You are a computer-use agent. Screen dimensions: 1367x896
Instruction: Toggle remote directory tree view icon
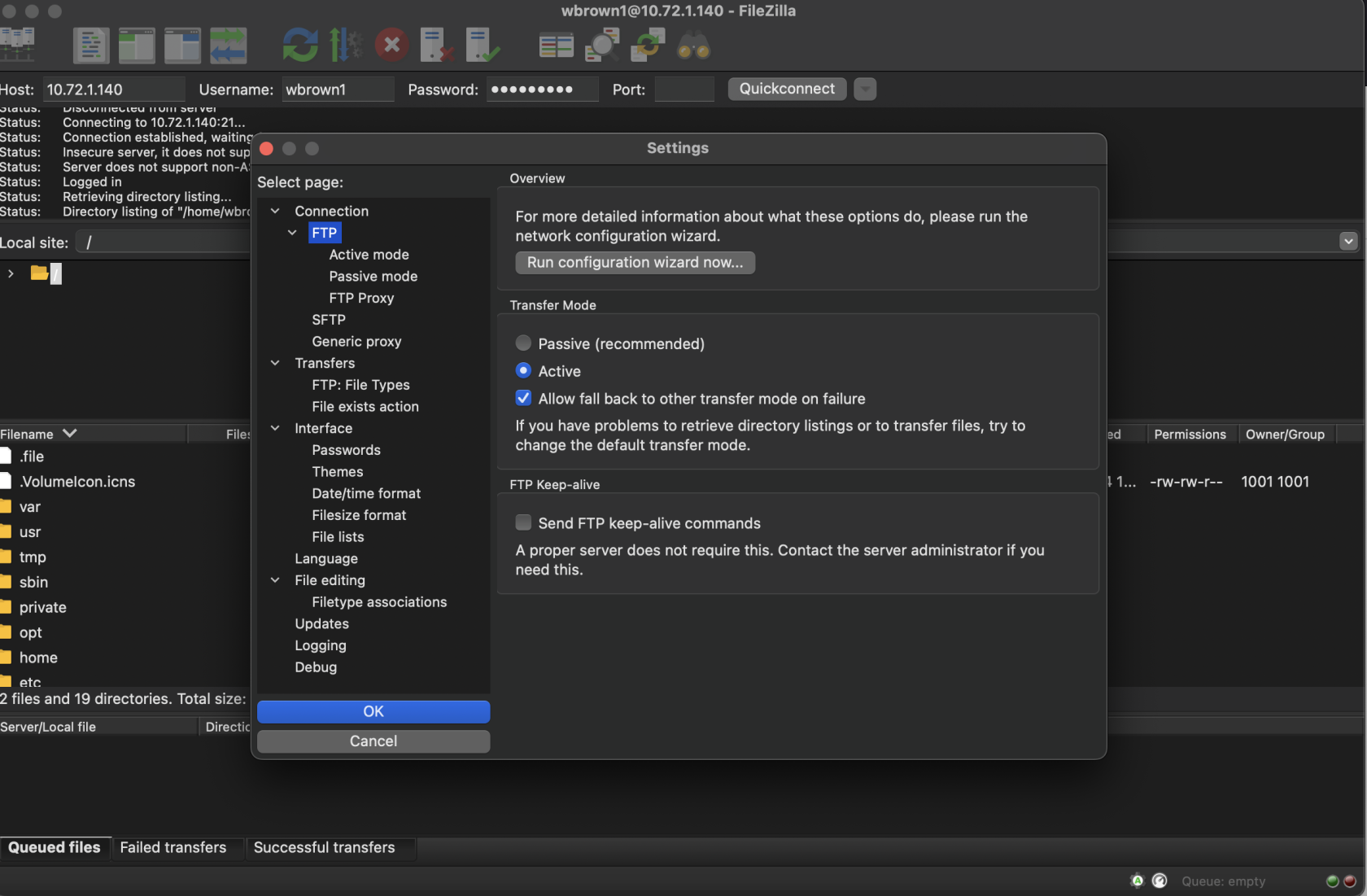(x=182, y=46)
